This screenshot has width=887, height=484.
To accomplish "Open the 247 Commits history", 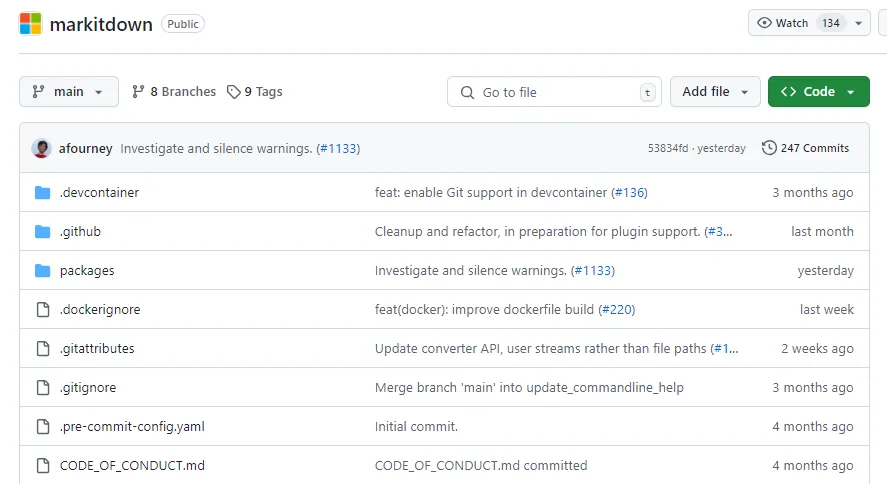I will pos(805,148).
